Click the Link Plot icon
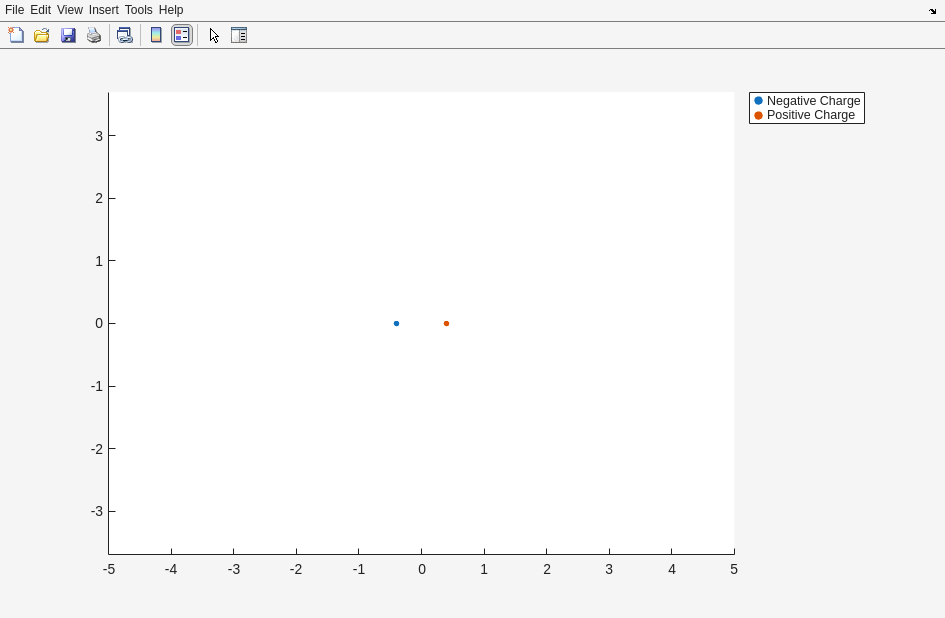The height and width of the screenshot is (618, 945). coord(124,35)
